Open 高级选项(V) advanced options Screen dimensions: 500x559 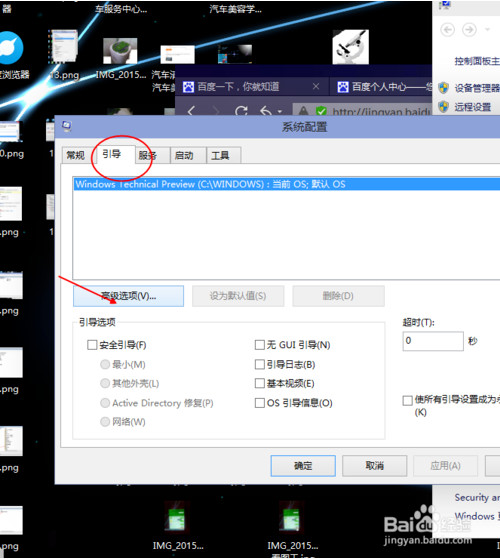[128, 296]
